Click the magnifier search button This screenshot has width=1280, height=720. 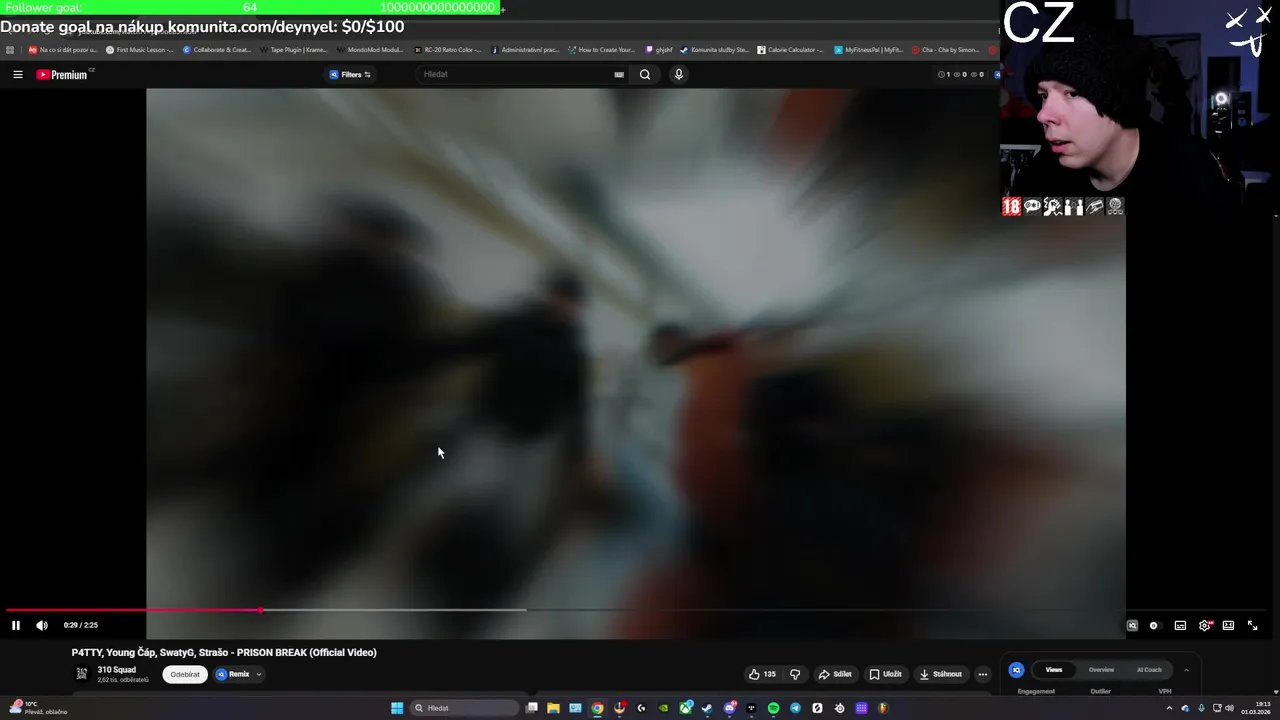645,74
